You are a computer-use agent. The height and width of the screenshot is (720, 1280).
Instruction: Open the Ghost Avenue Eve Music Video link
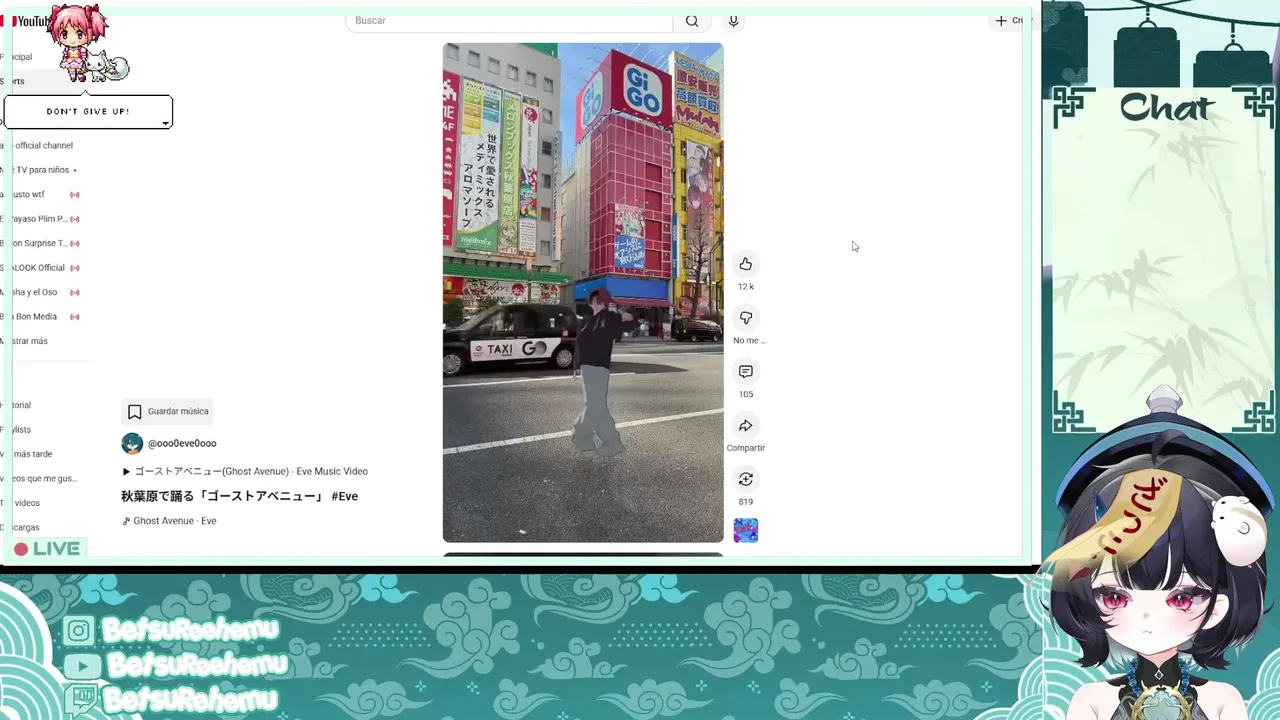click(x=245, y=471)
